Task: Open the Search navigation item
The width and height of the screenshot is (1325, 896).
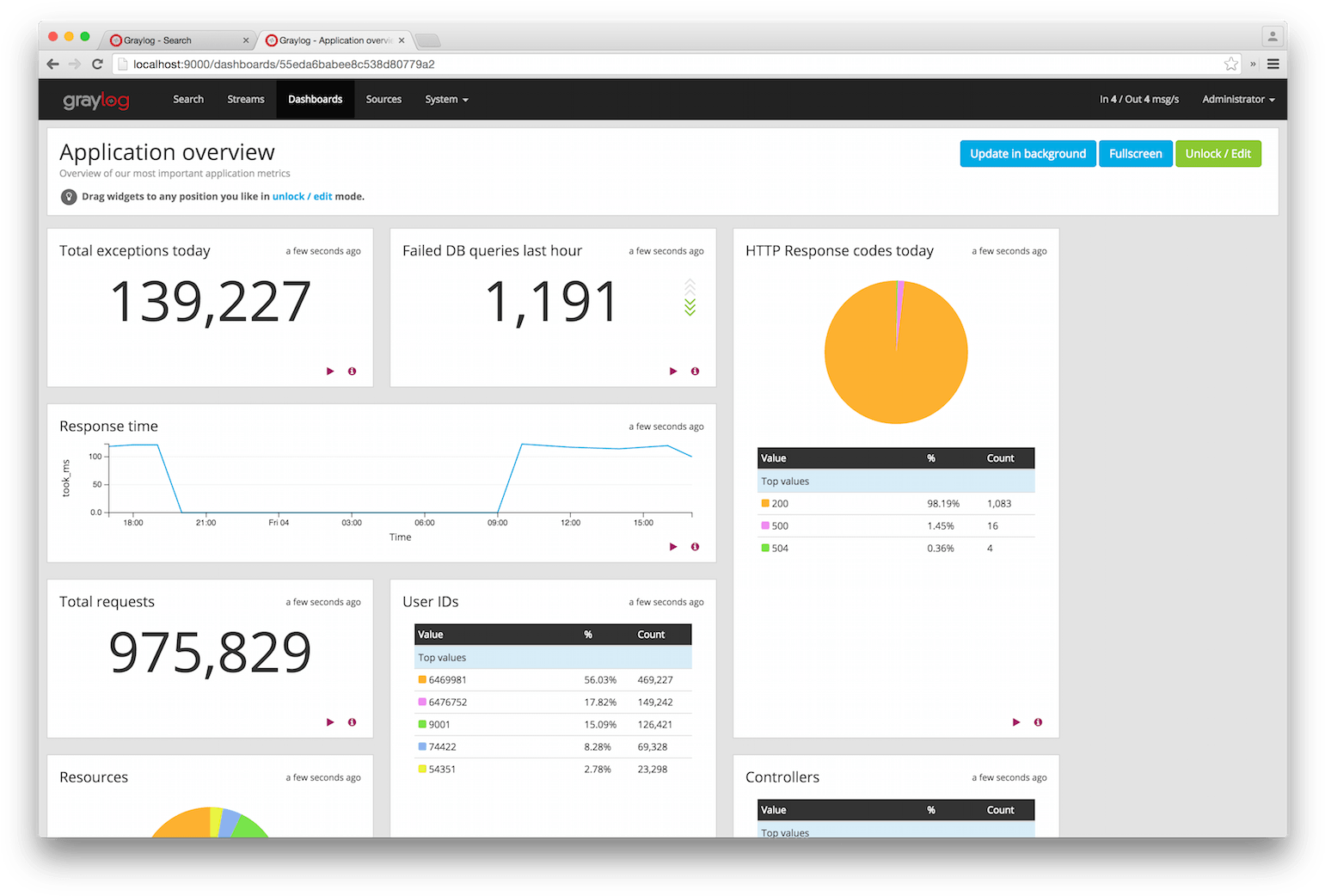Action: [188, 100]
